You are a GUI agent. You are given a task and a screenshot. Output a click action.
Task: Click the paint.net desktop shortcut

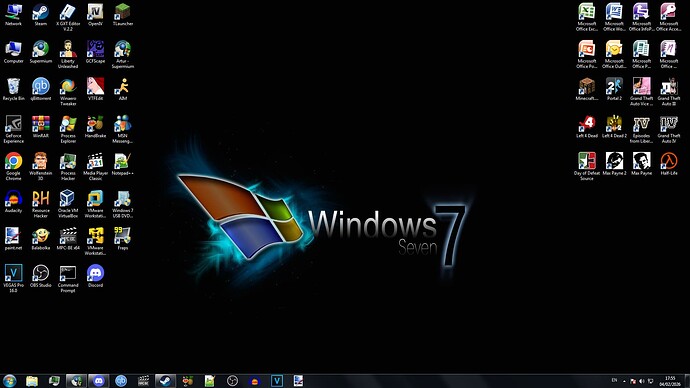point(13,239)
